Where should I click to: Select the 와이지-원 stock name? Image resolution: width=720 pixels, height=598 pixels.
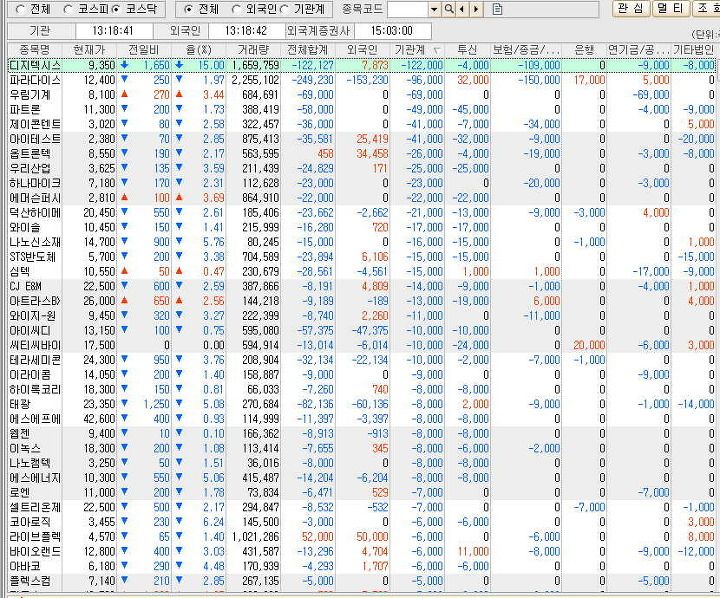click(33, 316)
